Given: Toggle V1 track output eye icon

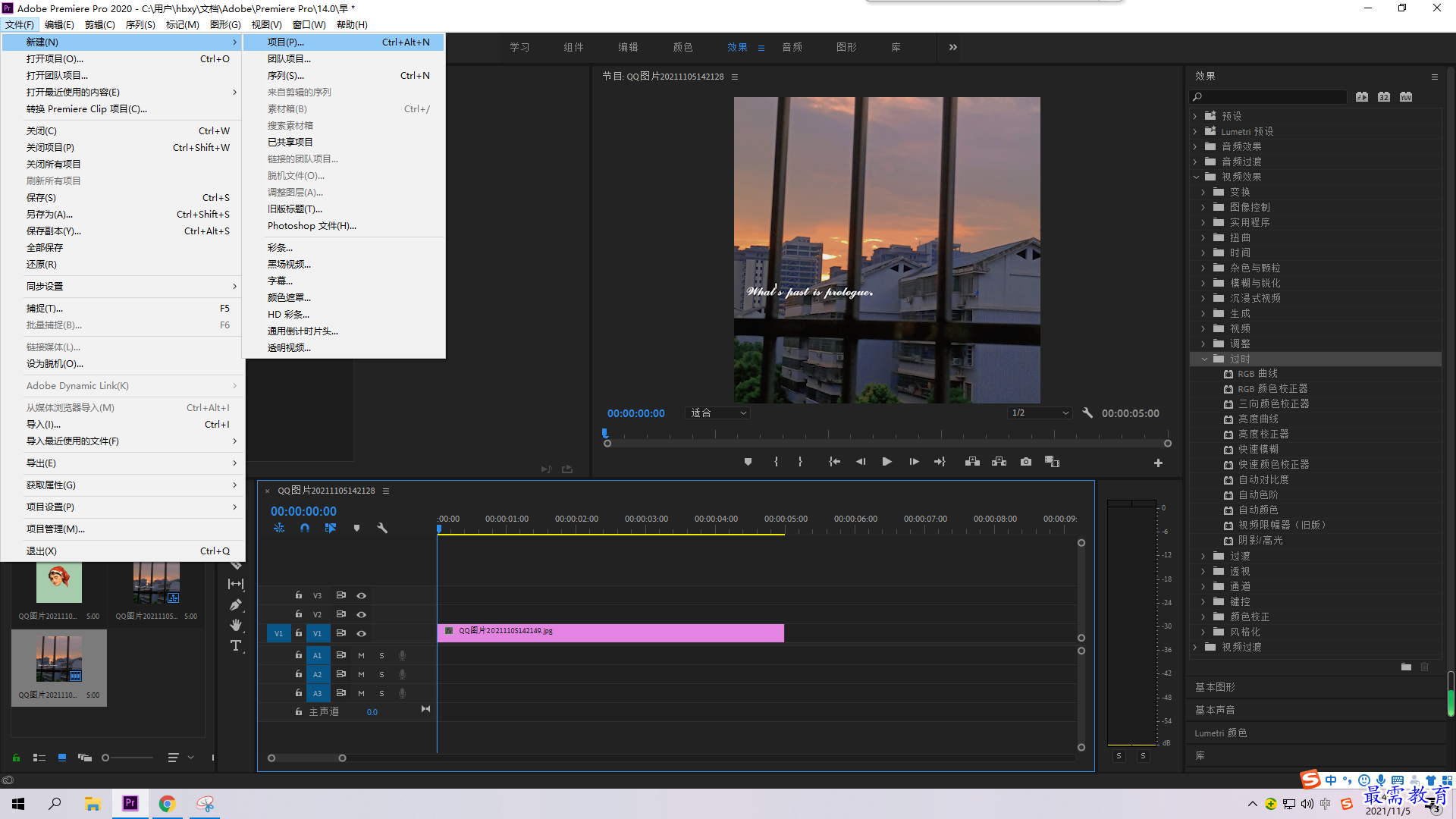Looking at the screenshot, I should click(362, 633).
